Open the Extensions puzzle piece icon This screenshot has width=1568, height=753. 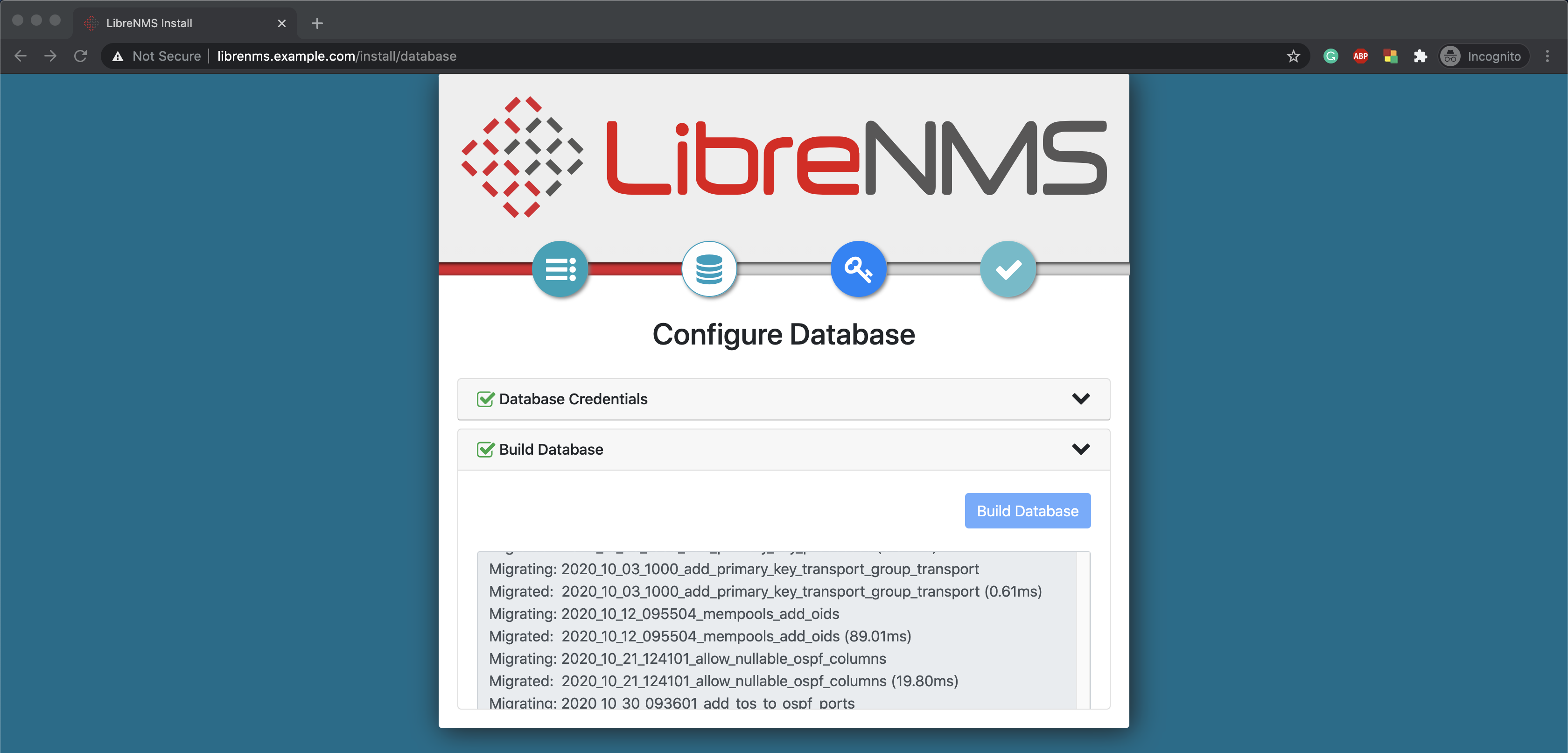(1420, 56)
